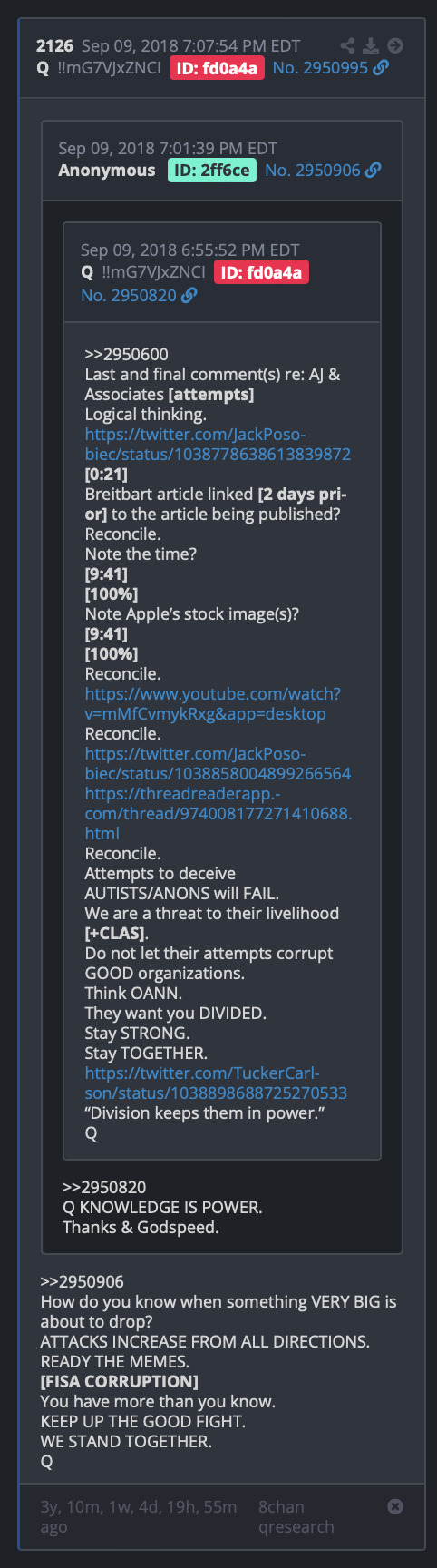This screenshot has width=437, height=1568.
Task: Open the threadreaderapp thread link
Action: point(218,813)
